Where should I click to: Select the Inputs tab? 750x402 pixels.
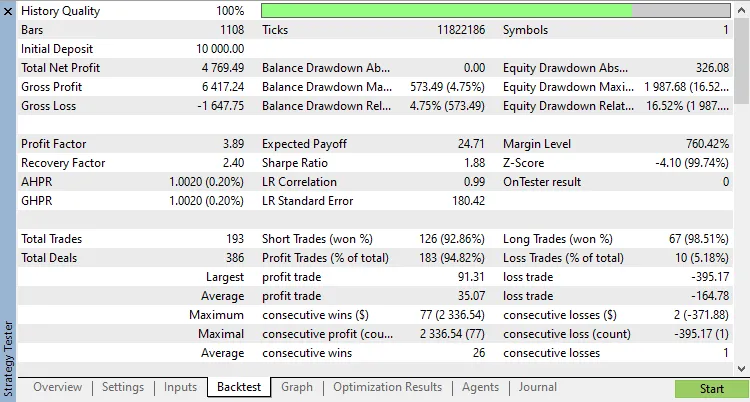[x=180, y=387]
